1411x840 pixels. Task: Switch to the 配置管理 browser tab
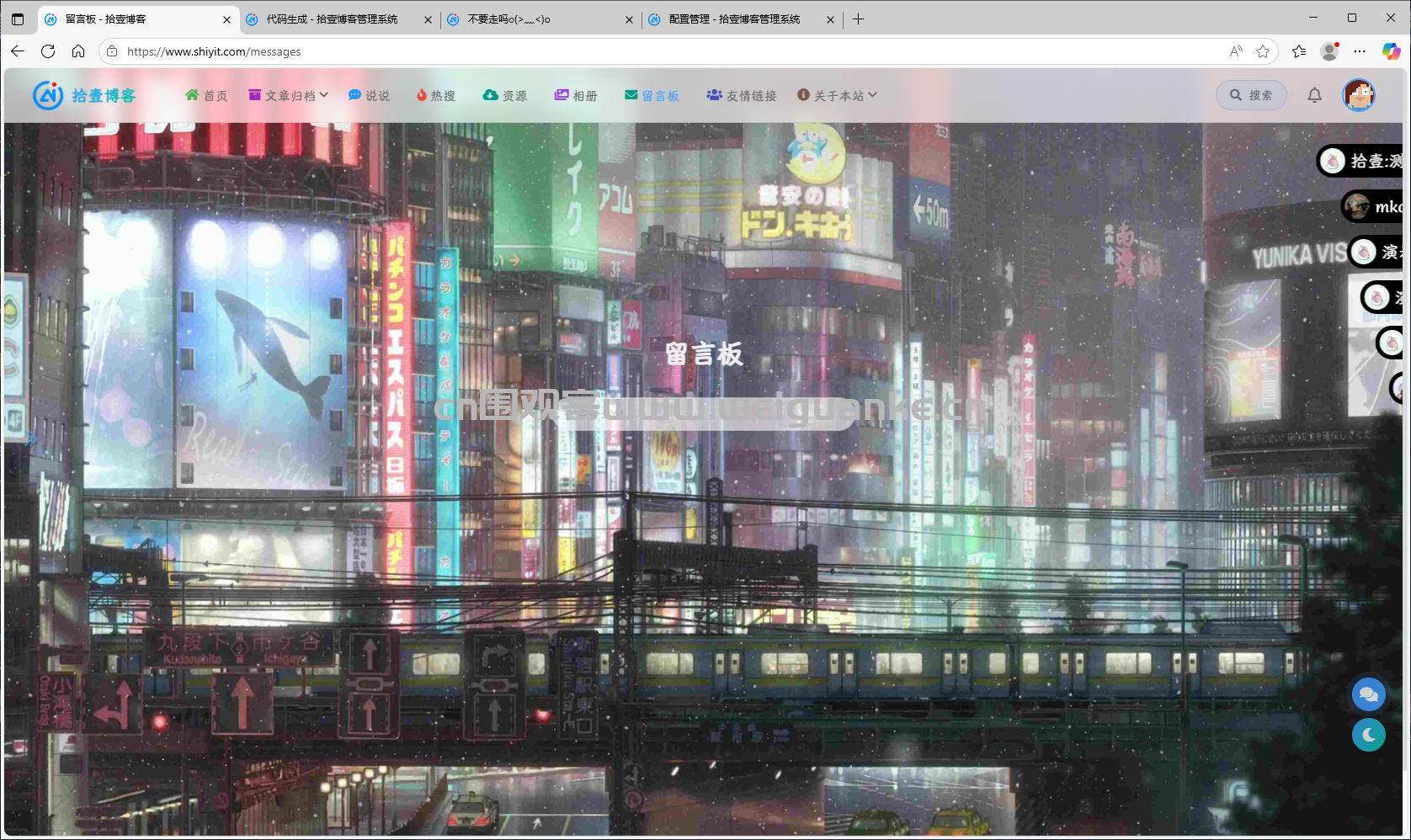[741, 19]
